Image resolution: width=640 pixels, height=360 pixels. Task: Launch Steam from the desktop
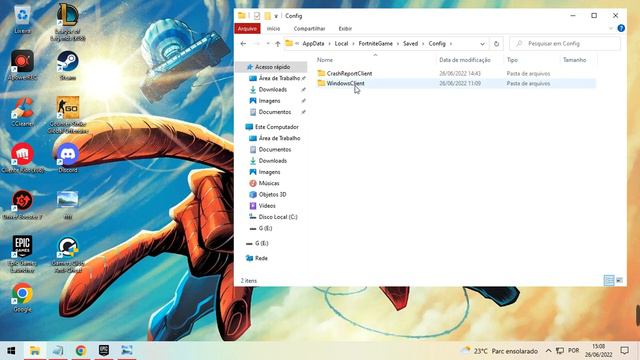point(68,64)
